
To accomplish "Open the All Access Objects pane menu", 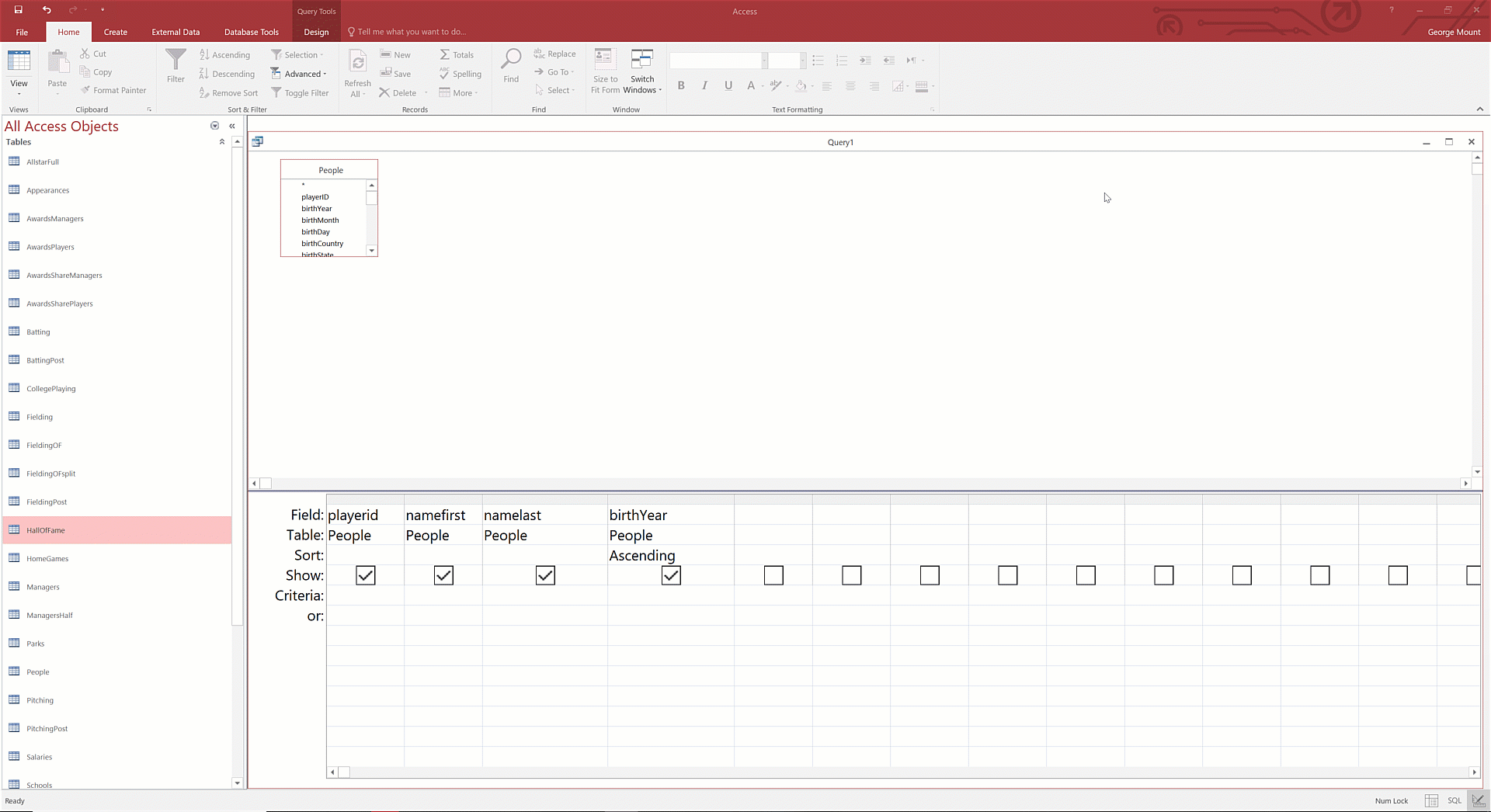I will click(215, 126).
